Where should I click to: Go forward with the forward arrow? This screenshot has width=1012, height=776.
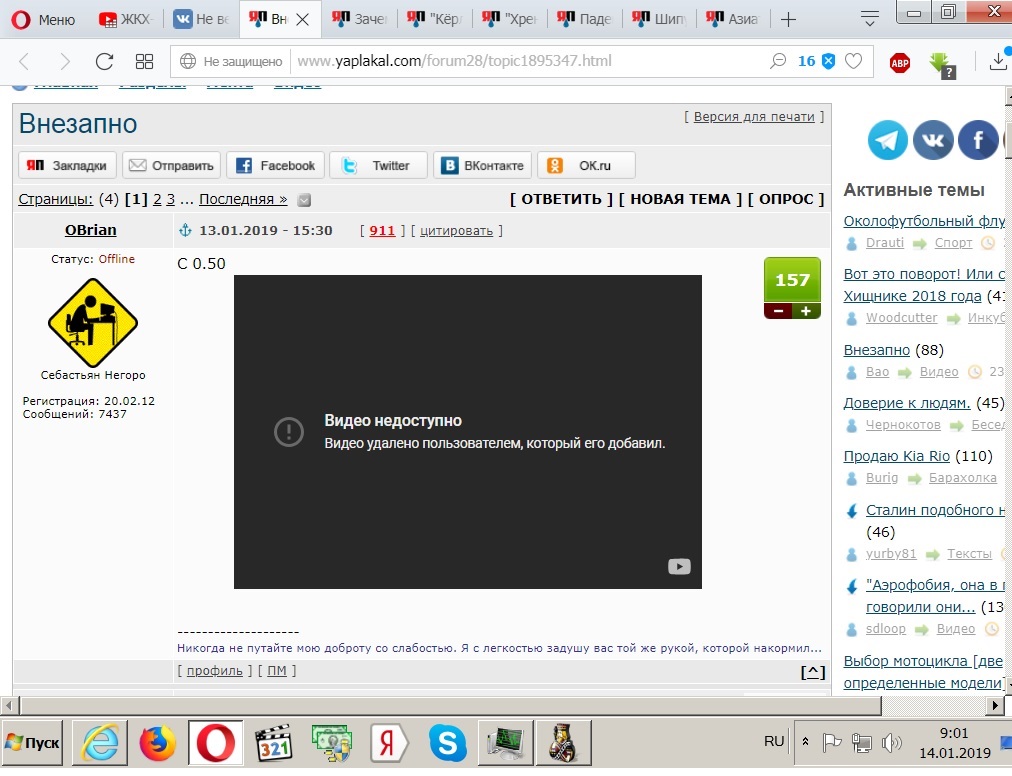pos(65,61)
